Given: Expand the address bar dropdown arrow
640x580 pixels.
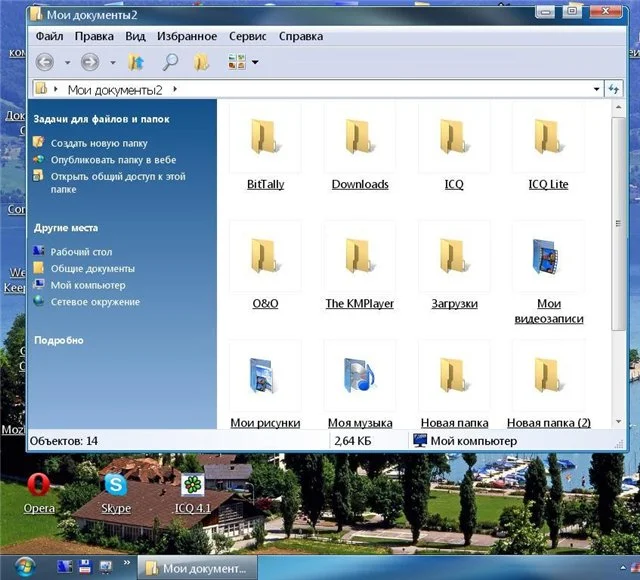Looking at the screenshot, I should (597, 90).
